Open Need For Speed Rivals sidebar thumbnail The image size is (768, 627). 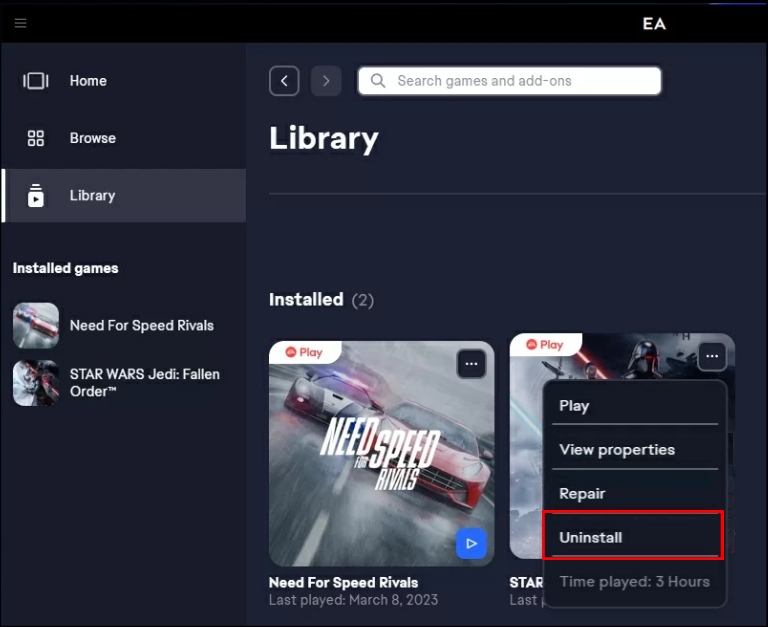pyautogui.click(x=36, y=325)
